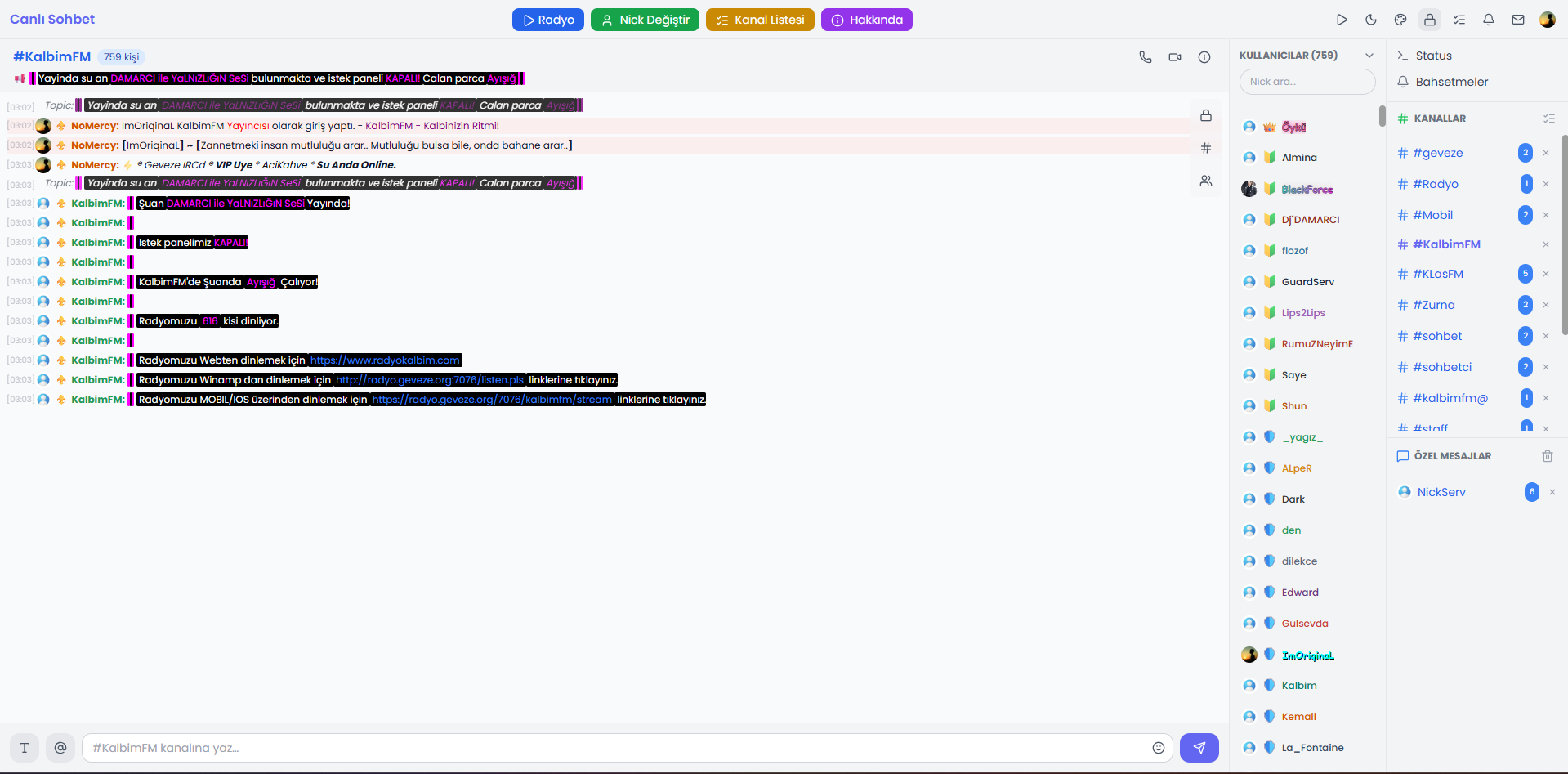Collapse the KULLANICILAR user list
Viewport: 1568px width, 774px height.
click(x=1371, y=55)
